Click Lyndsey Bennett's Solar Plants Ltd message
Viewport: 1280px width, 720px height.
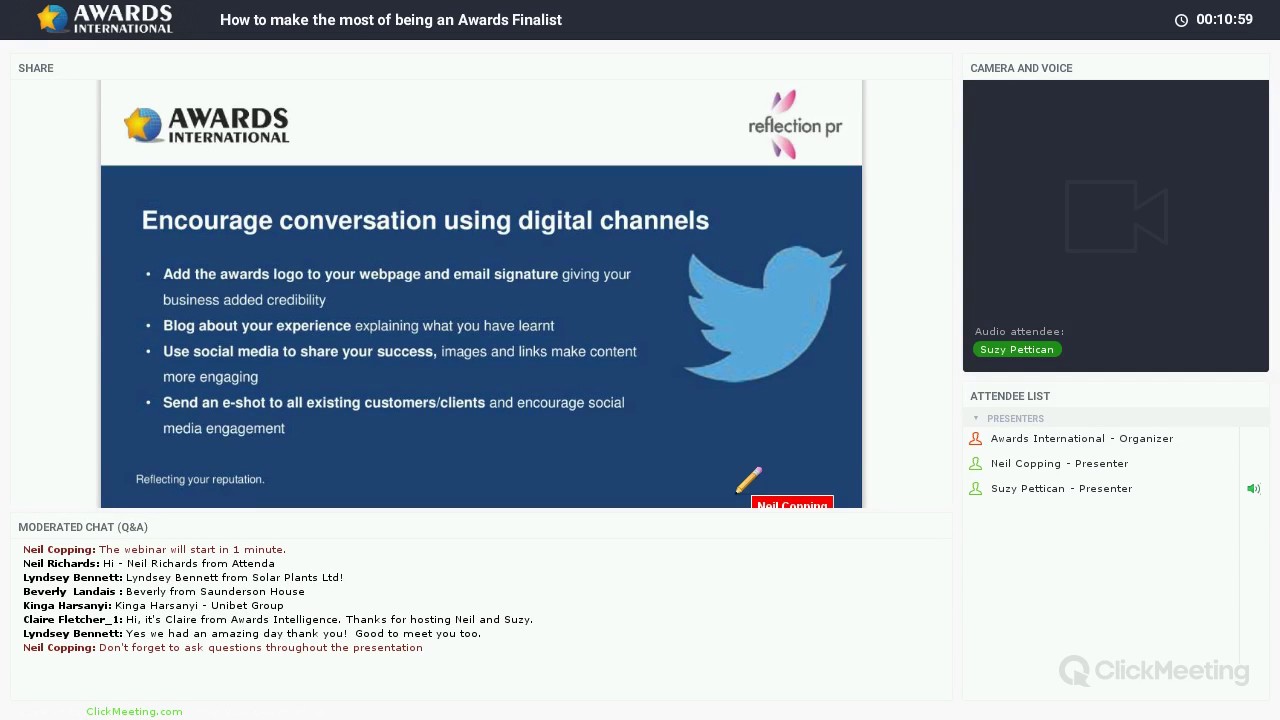tap(183, 577)
